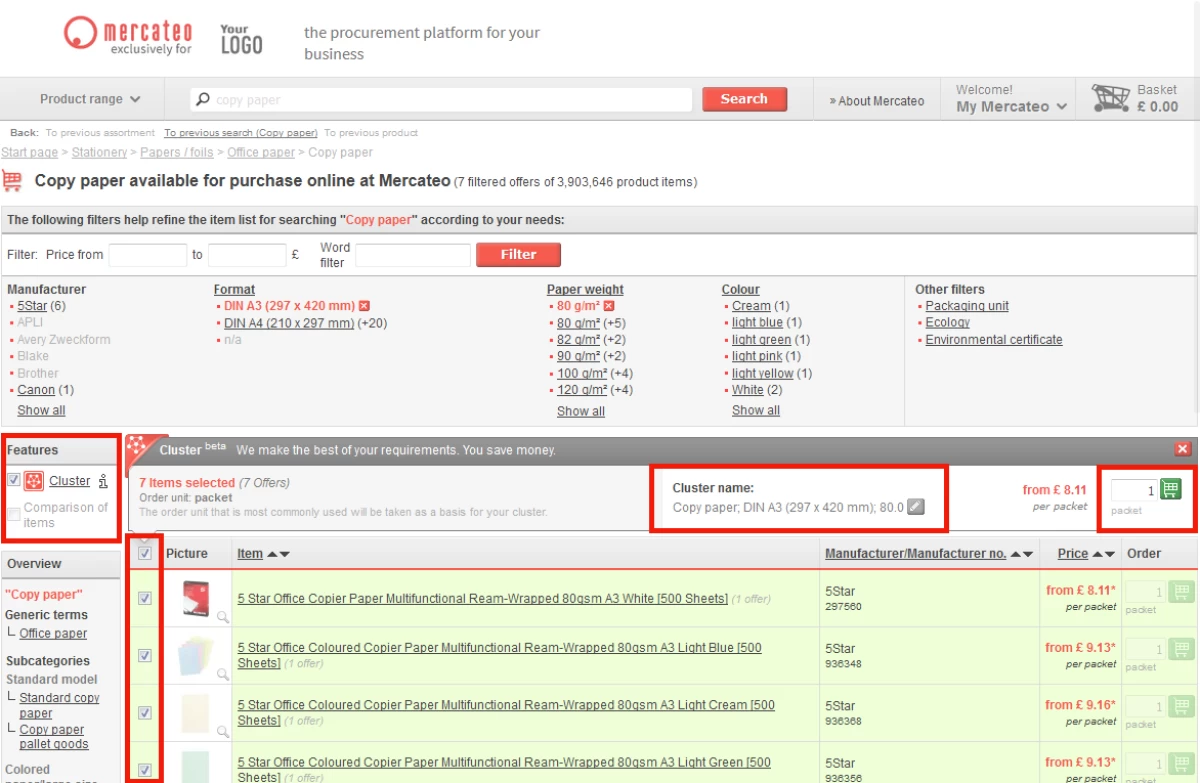Image resolution: width=1200 pixels, height=783 pixels.
Task: Remove the DIN A3 format filter icon
Action: [x=364, y=306]
